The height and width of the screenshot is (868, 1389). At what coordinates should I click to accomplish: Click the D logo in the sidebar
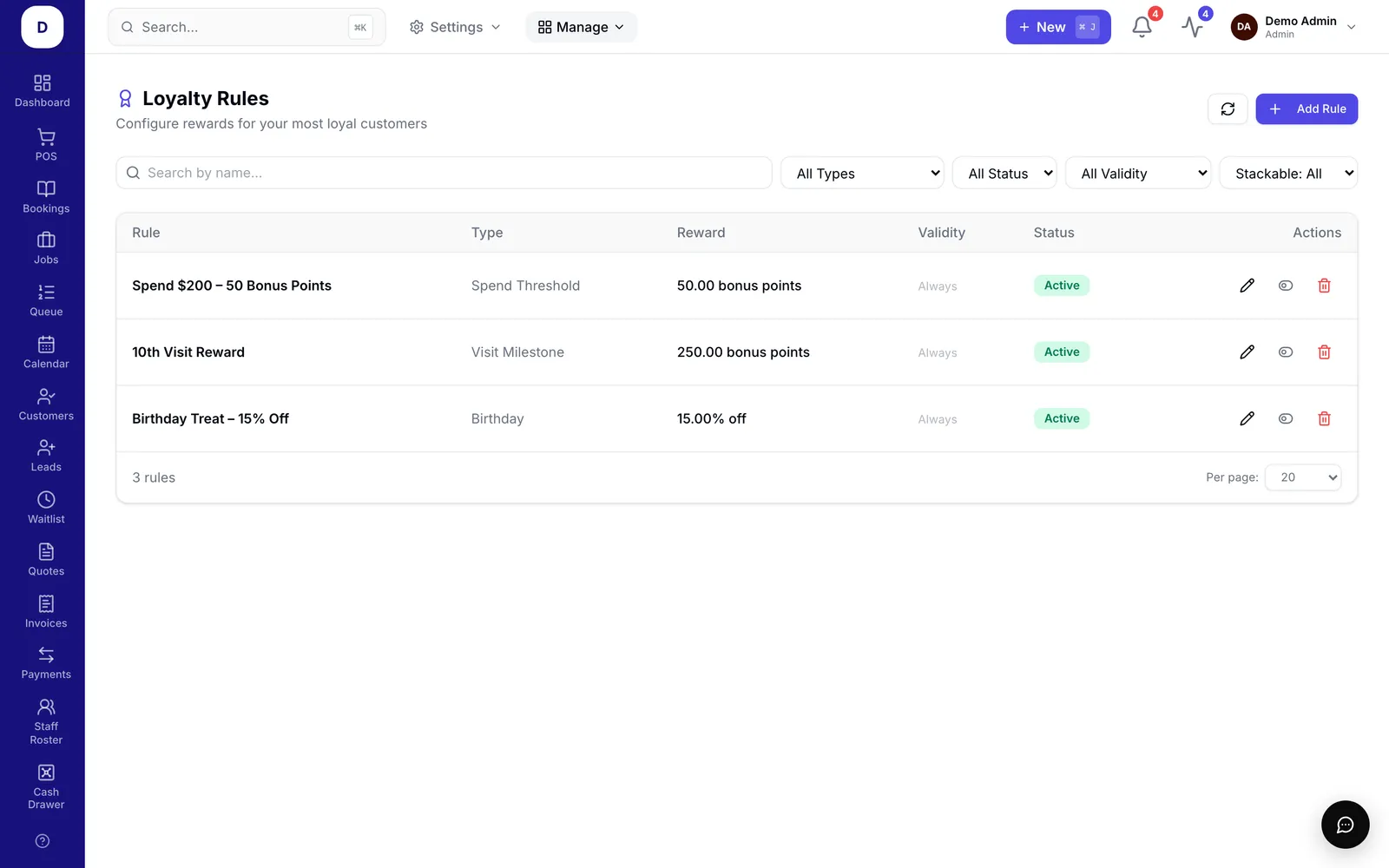(x=43, y=27)
